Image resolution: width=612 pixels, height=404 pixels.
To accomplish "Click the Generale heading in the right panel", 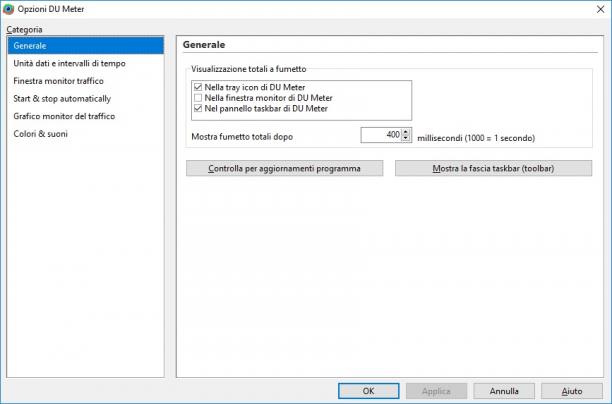I will (x=204, y=44).
